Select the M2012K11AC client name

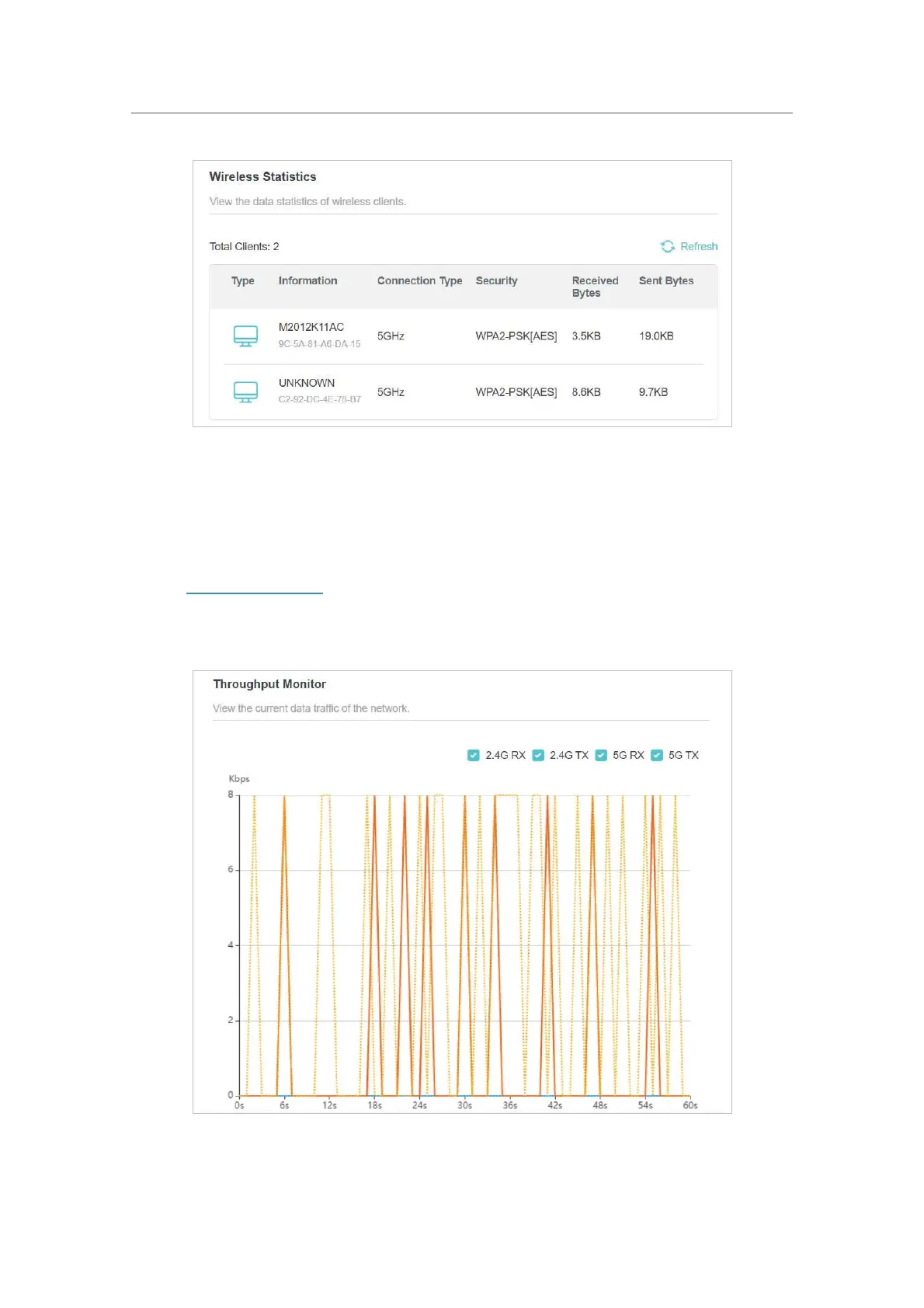(311, 327)
